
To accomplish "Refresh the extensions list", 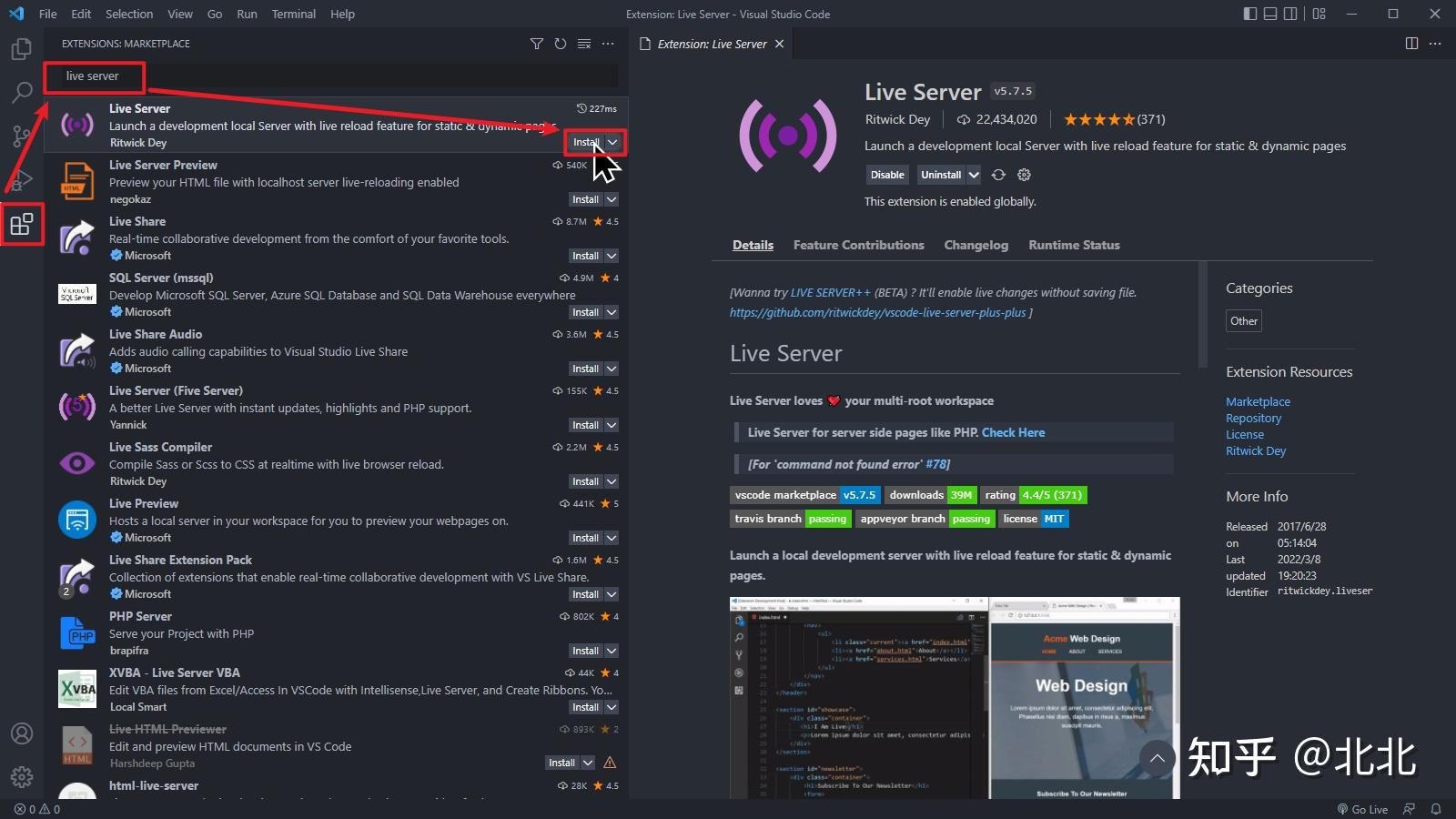I will coord(561,43).
